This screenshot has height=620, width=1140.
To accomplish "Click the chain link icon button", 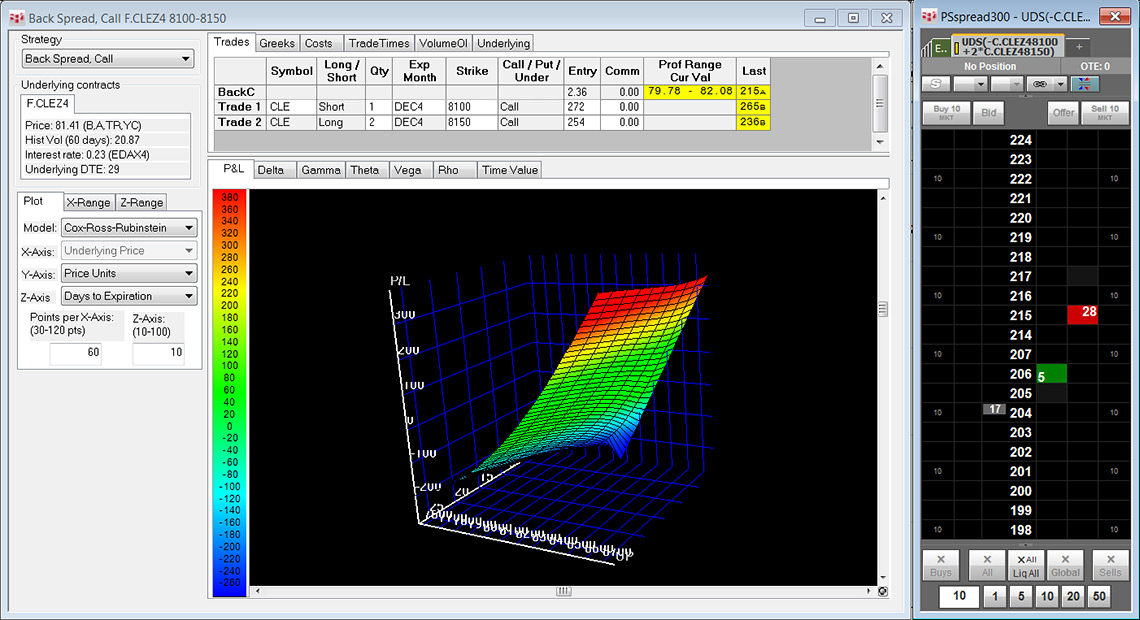I will tap(1038, 84).
